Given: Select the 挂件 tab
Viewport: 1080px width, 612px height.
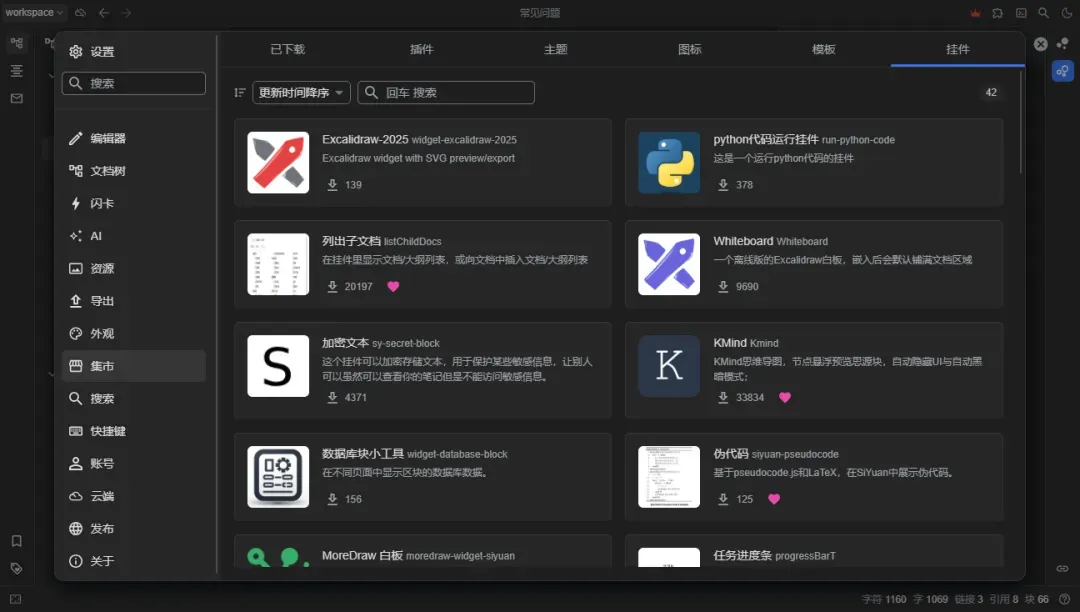Looking at the screenshot, I should [957, 49].
